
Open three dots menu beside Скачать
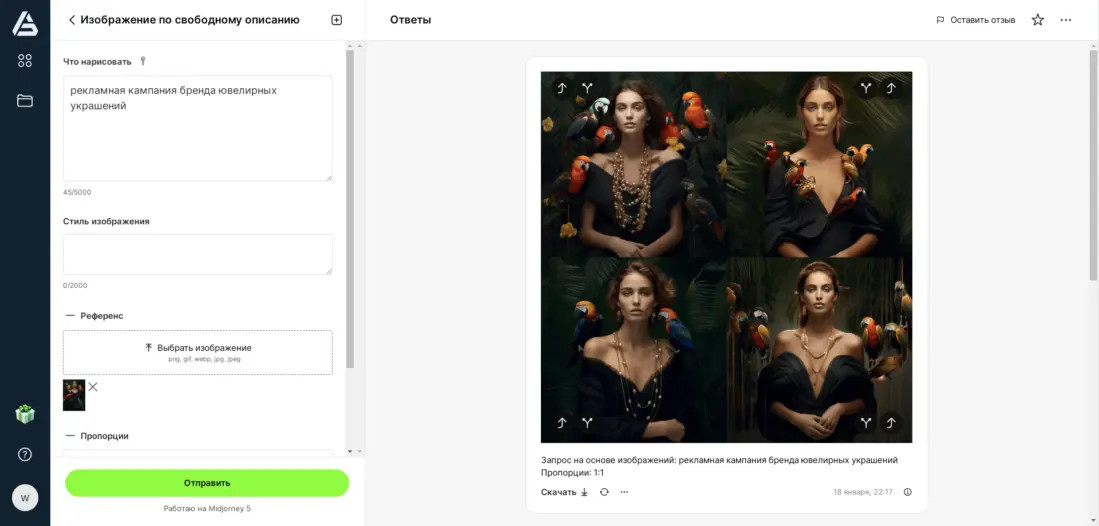[x=624, y=492]
